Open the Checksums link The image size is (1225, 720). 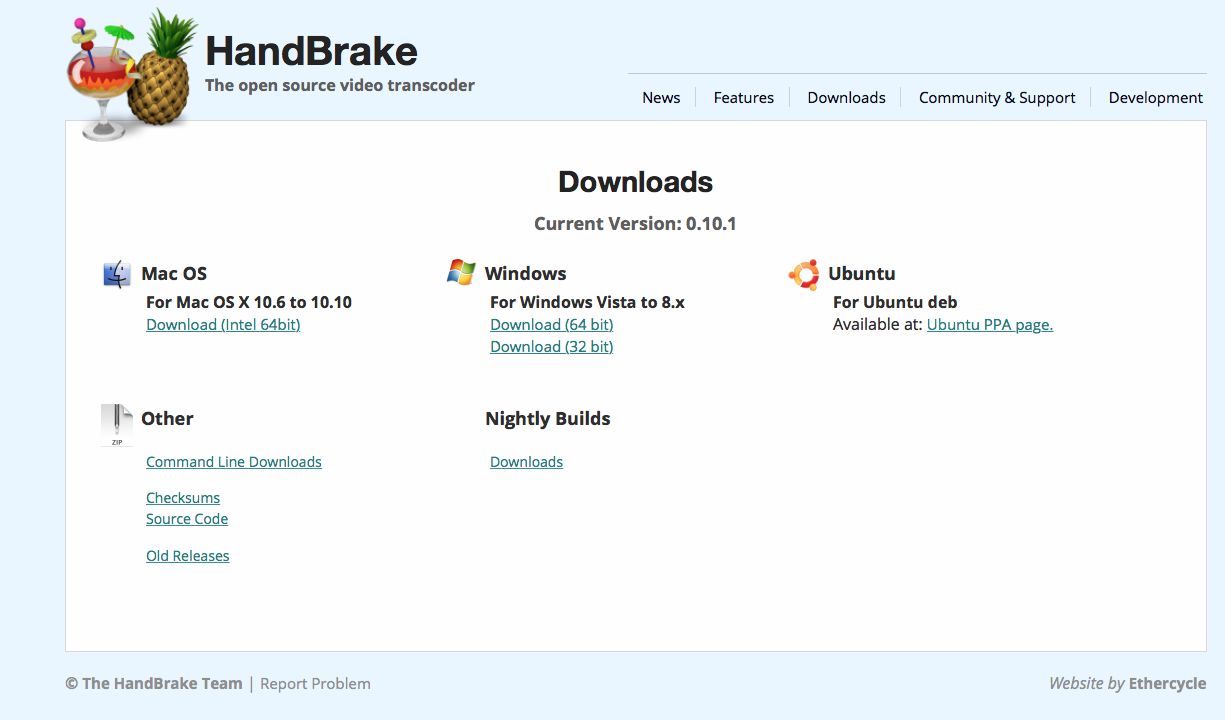(x=183, y=498)
